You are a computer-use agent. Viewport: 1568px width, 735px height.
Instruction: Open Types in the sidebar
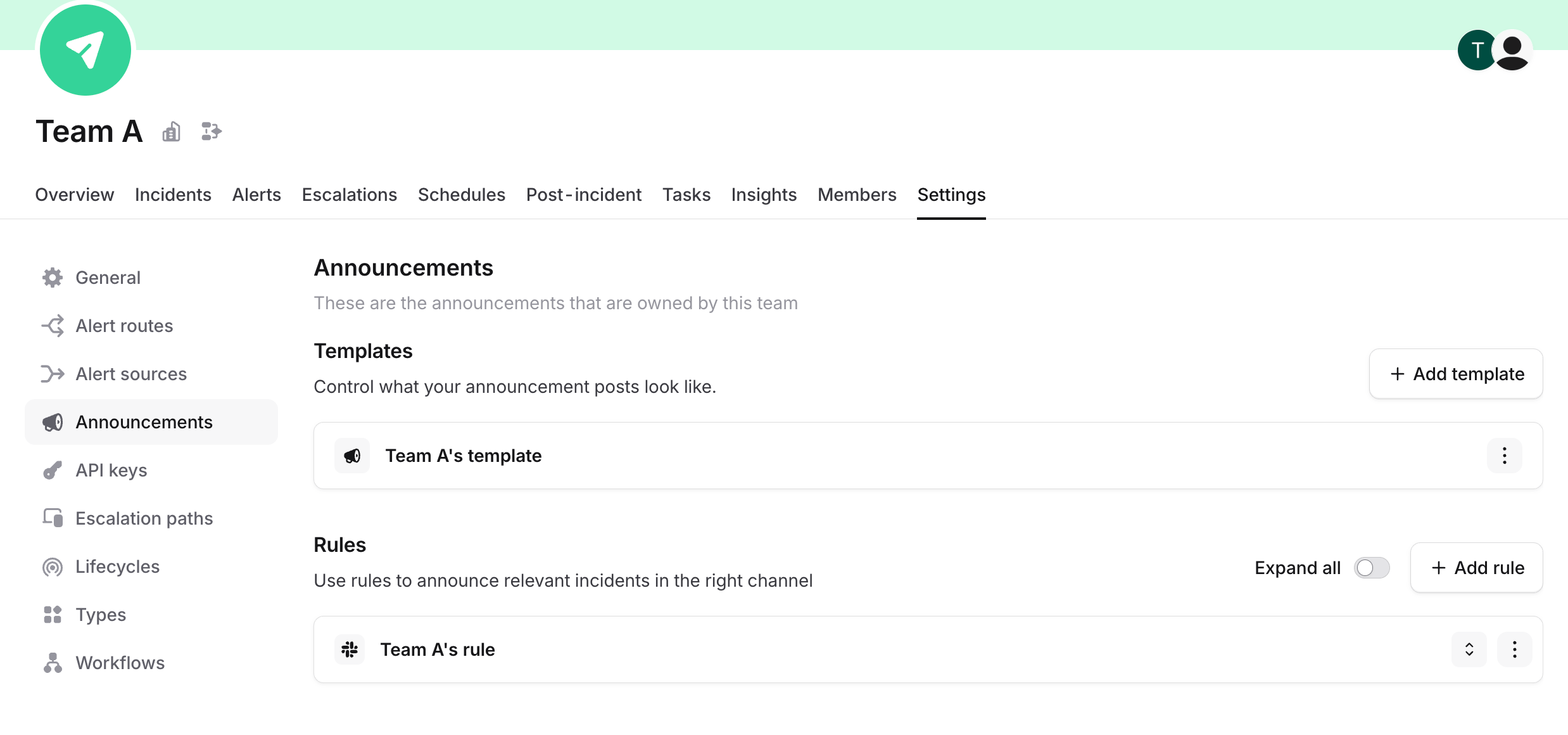tap(151, 615)
